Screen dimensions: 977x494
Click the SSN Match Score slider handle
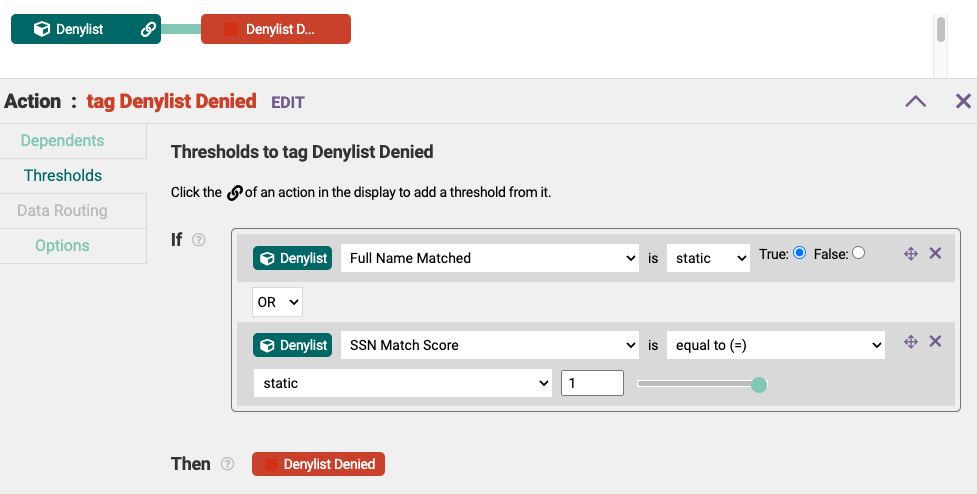[x=758, y=384]
